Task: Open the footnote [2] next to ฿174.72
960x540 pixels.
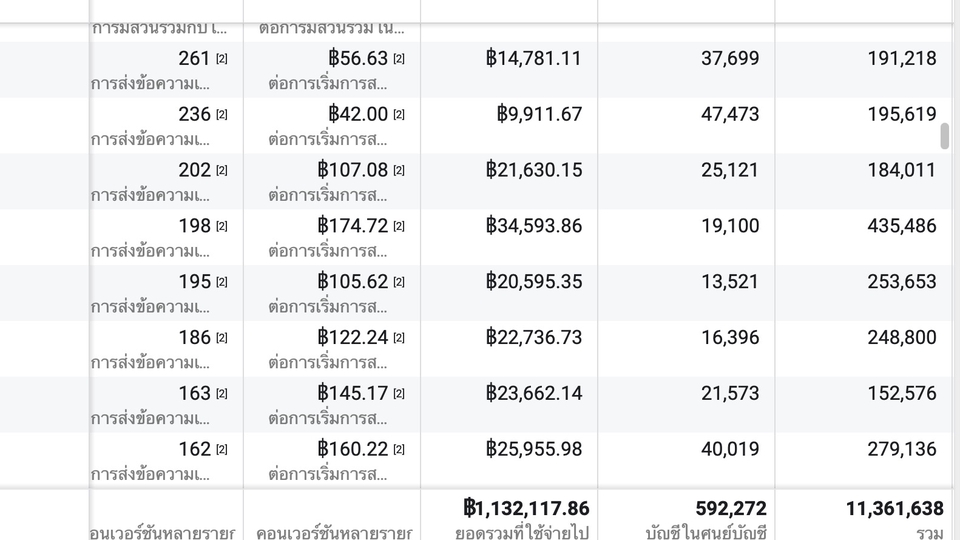Action: 399,227
